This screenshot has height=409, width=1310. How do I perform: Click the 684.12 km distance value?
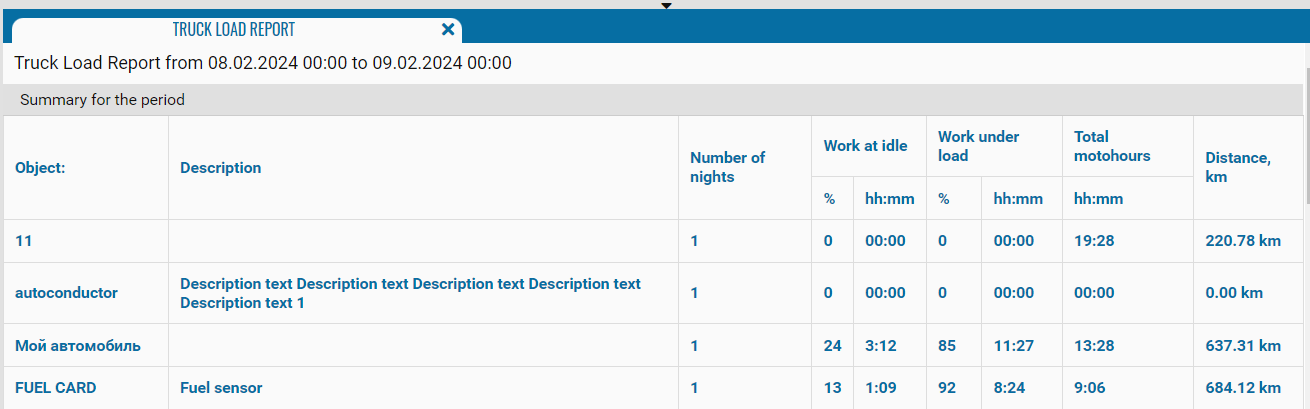(1243, 388)
